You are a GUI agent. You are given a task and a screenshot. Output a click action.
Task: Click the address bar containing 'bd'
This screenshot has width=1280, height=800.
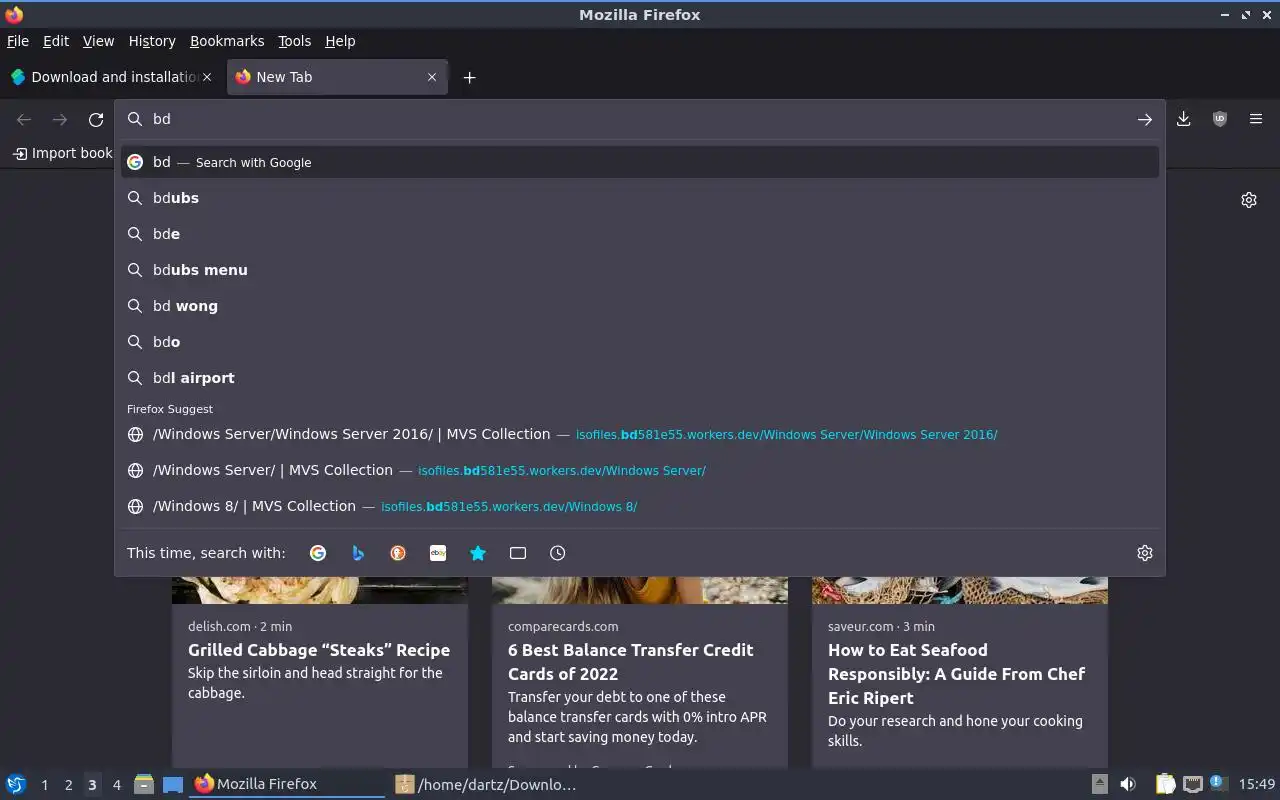click(640, 119)
